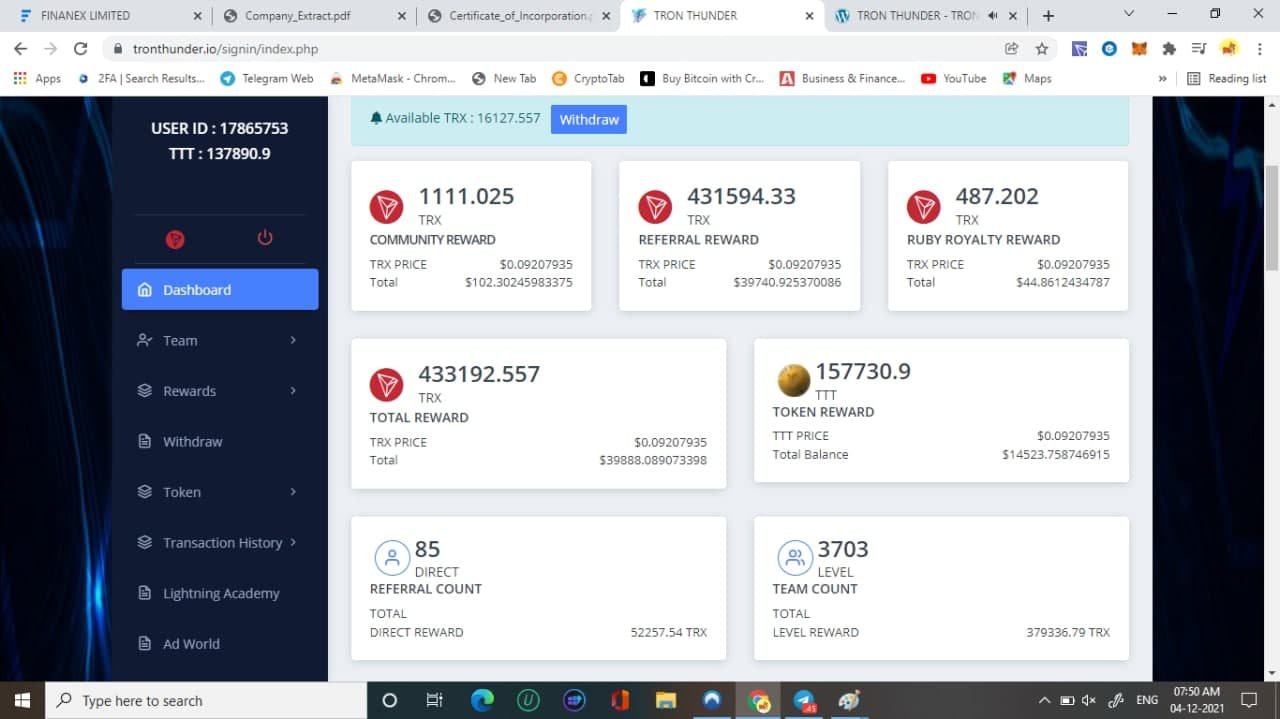Screen dimensions: 1280x719
Task: Open the Telegram Web bookmark
Action: pyautogui.click(x=266, y=78)
